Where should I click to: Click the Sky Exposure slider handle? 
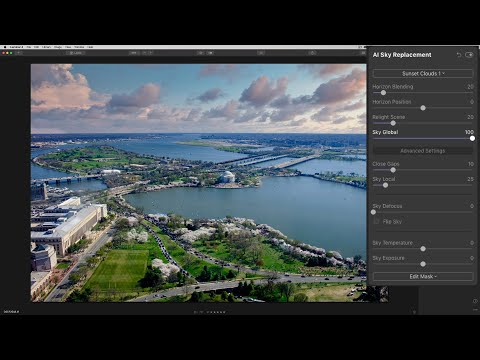[x=423, y=264]
